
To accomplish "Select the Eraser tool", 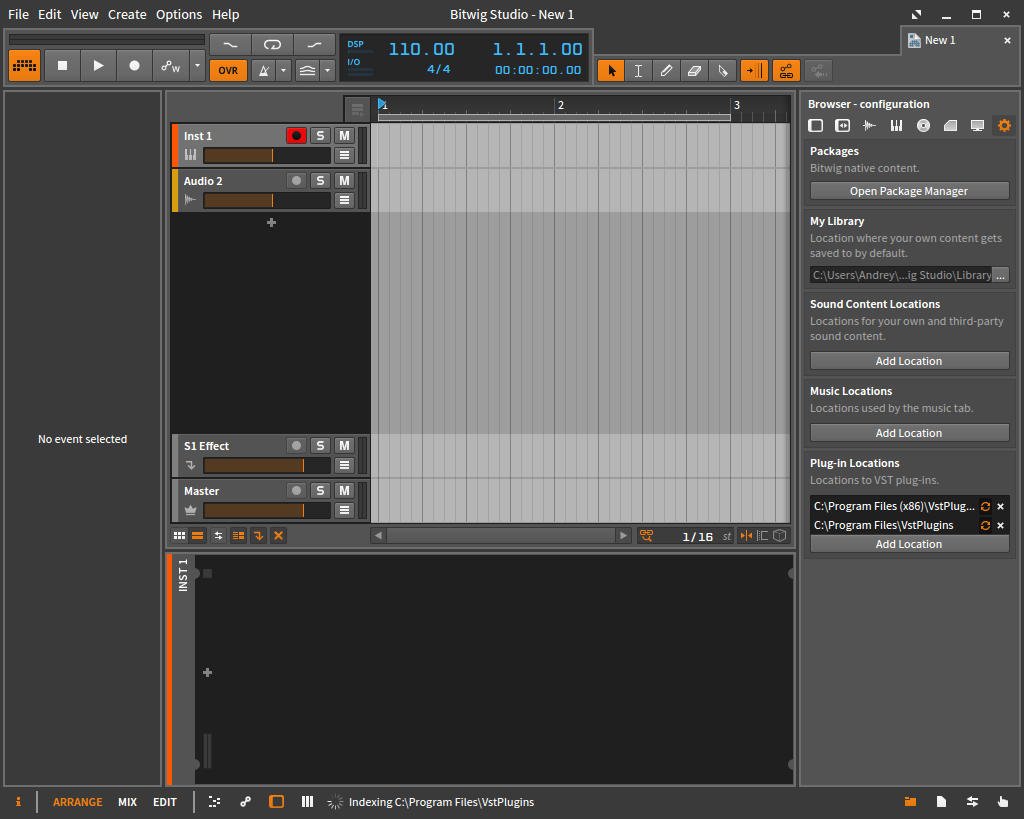I will point(694,71).
